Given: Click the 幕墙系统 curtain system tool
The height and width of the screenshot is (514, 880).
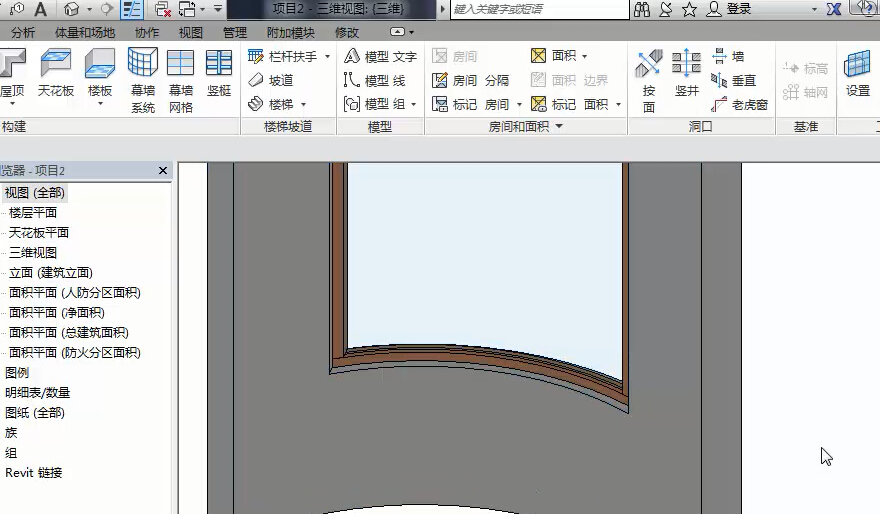Looking at the screenshot, I should 143,80.
